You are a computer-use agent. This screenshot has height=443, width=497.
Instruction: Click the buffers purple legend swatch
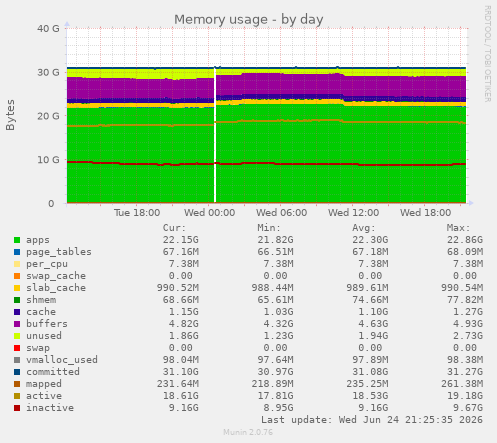(x=17, y=324)
